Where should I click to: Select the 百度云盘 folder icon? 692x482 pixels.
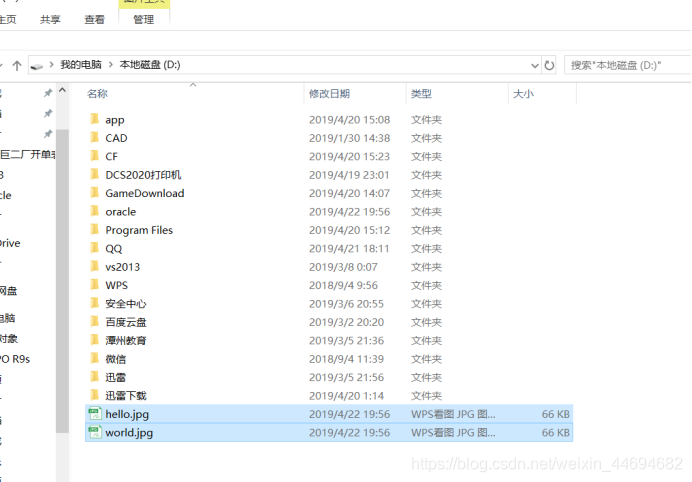click(x=94, y=322)
